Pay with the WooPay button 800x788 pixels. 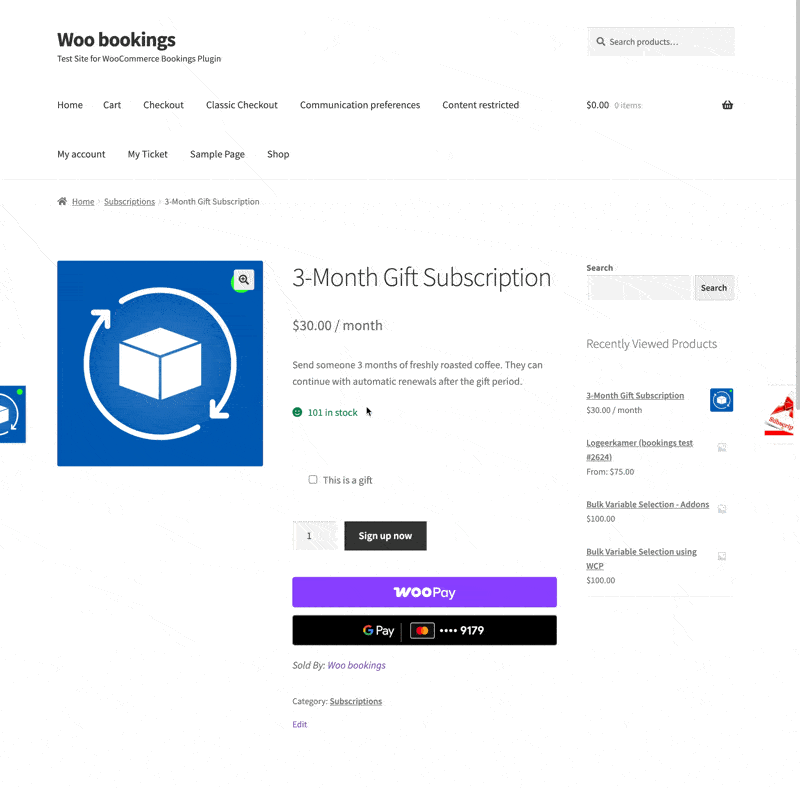424,592
